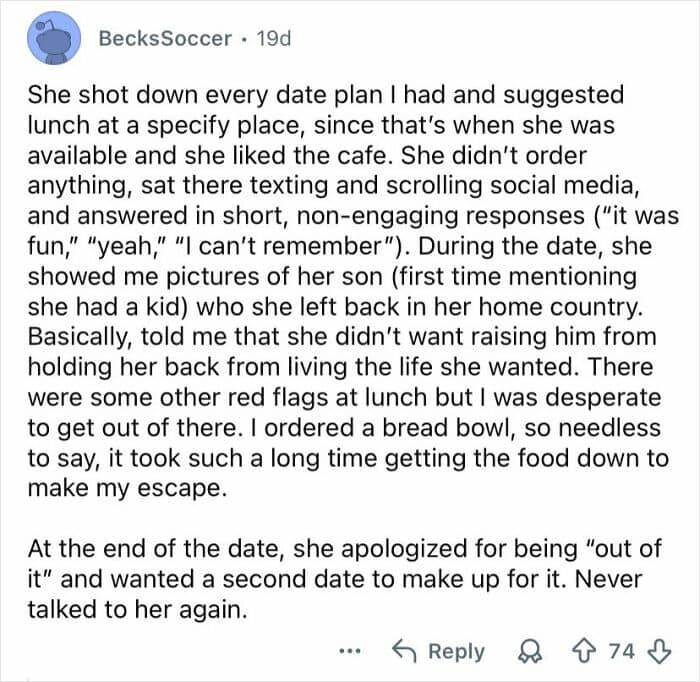
Task: Click the Reply text label
Action: [x=456, y=651]
